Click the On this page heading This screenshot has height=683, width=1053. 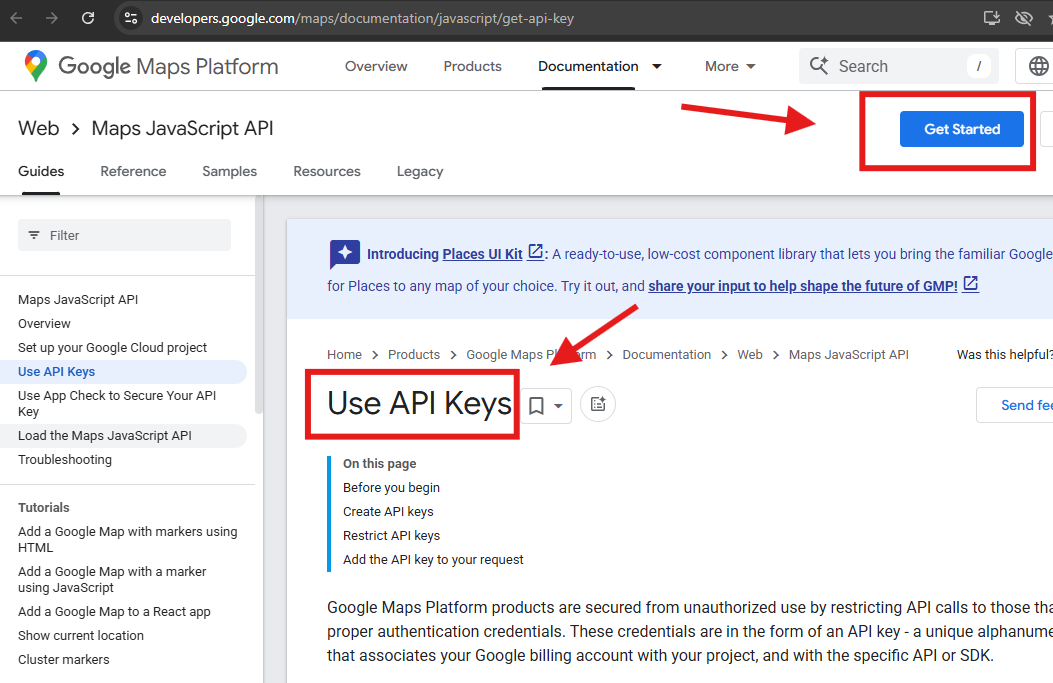tap(379, 463)
